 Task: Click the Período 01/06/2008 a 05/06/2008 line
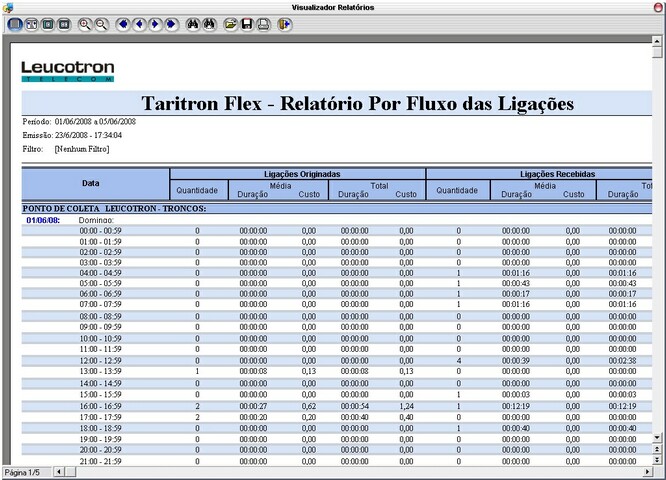point(79,121)
